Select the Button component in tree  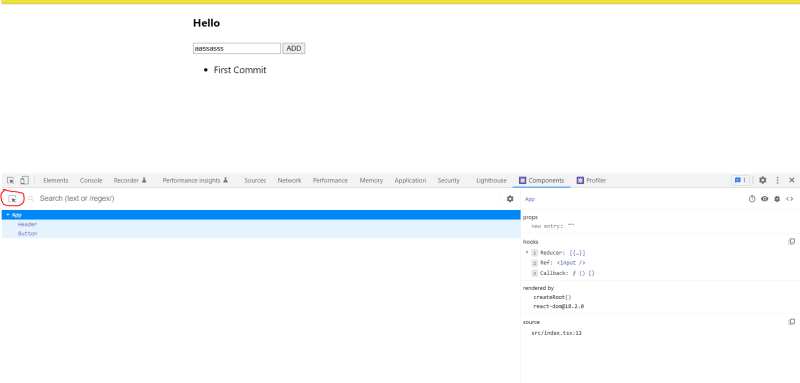[28, 234]
